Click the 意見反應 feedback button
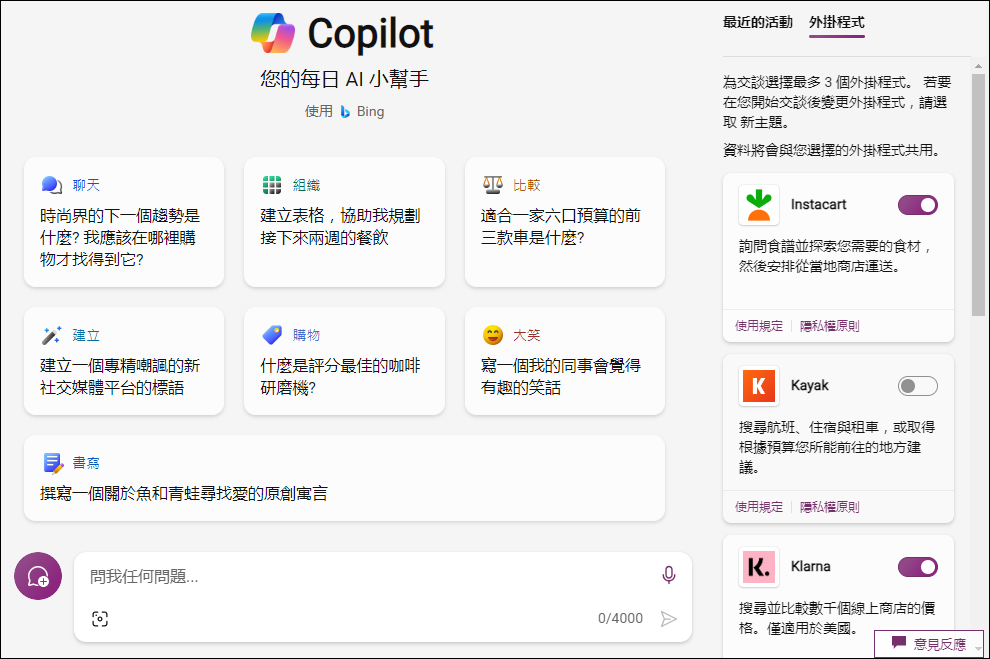 pos(929,644)
